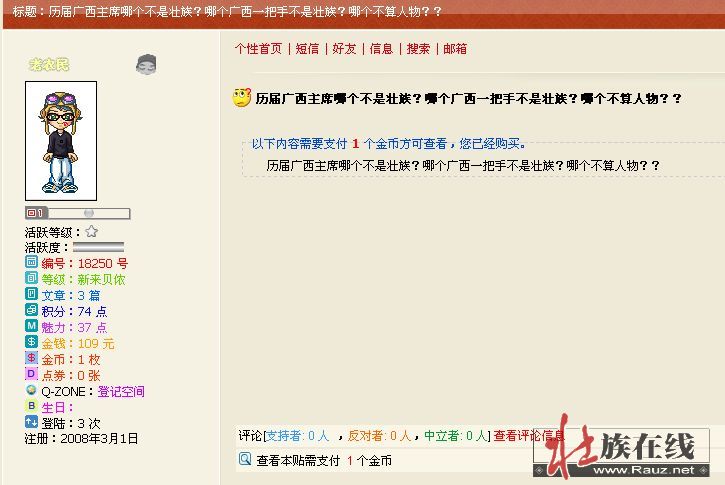Click the activity level star icon

coord(91,232)
